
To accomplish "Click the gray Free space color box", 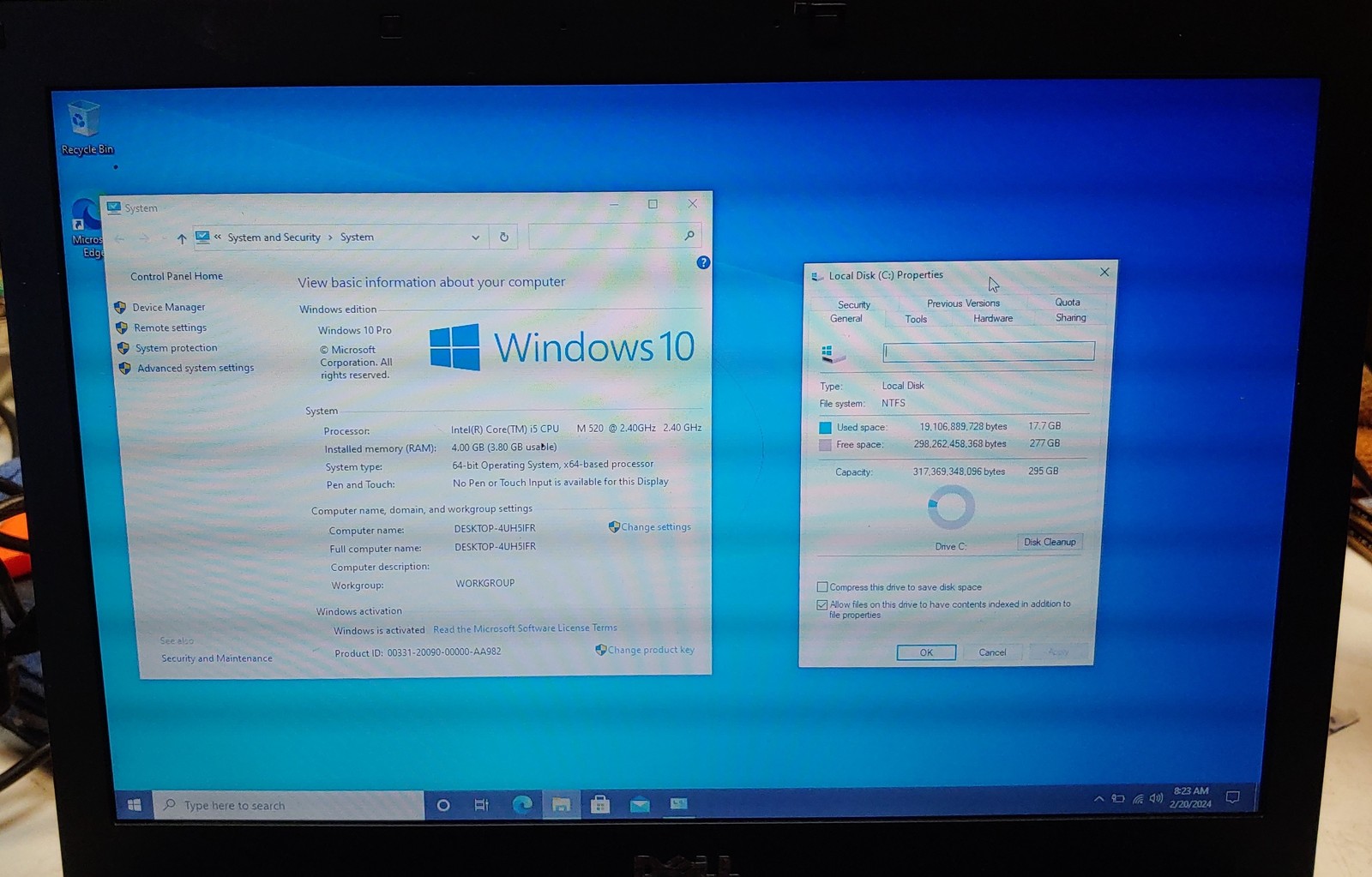I will 825,445.
